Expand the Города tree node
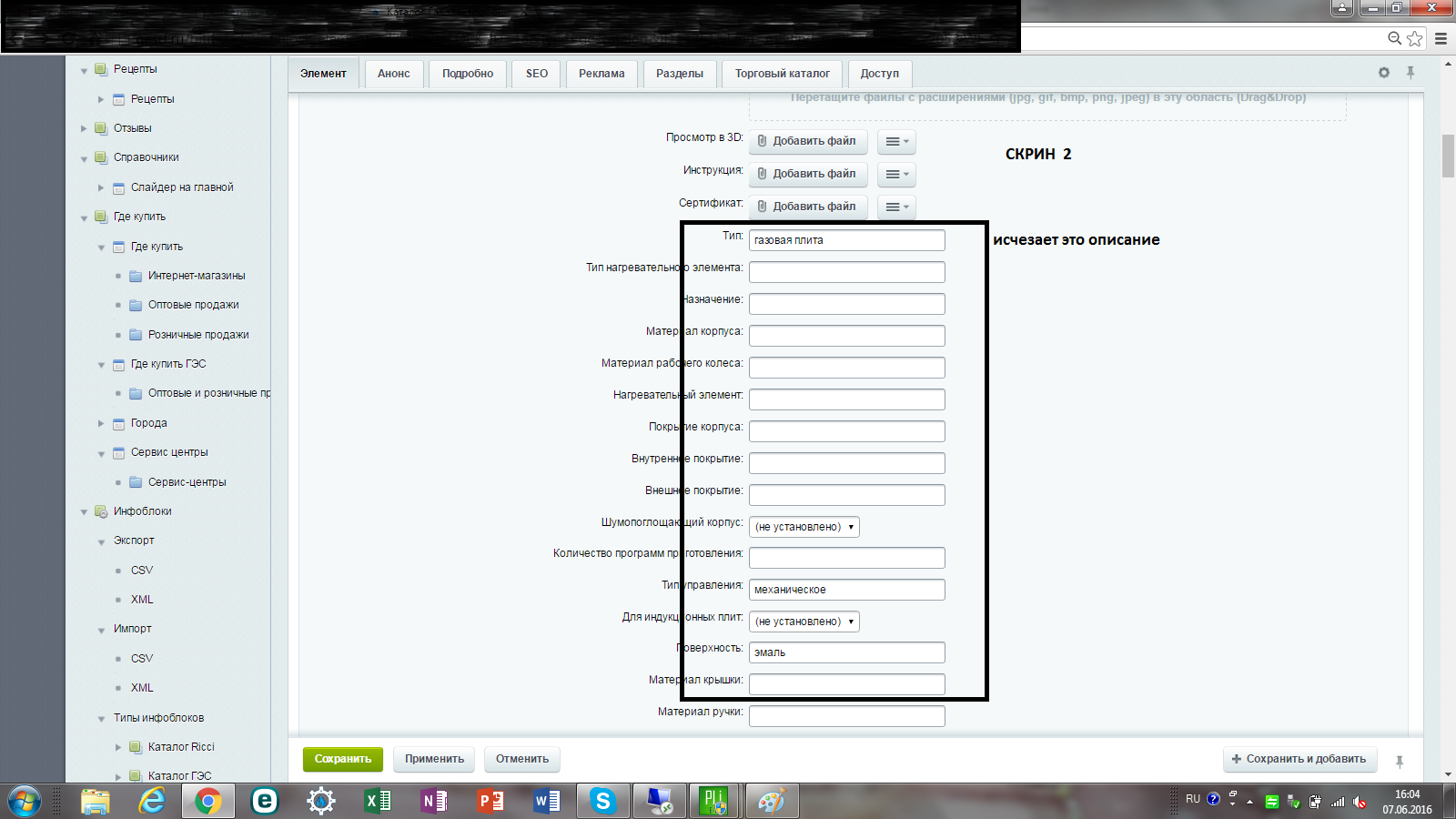 click(101, 423)
